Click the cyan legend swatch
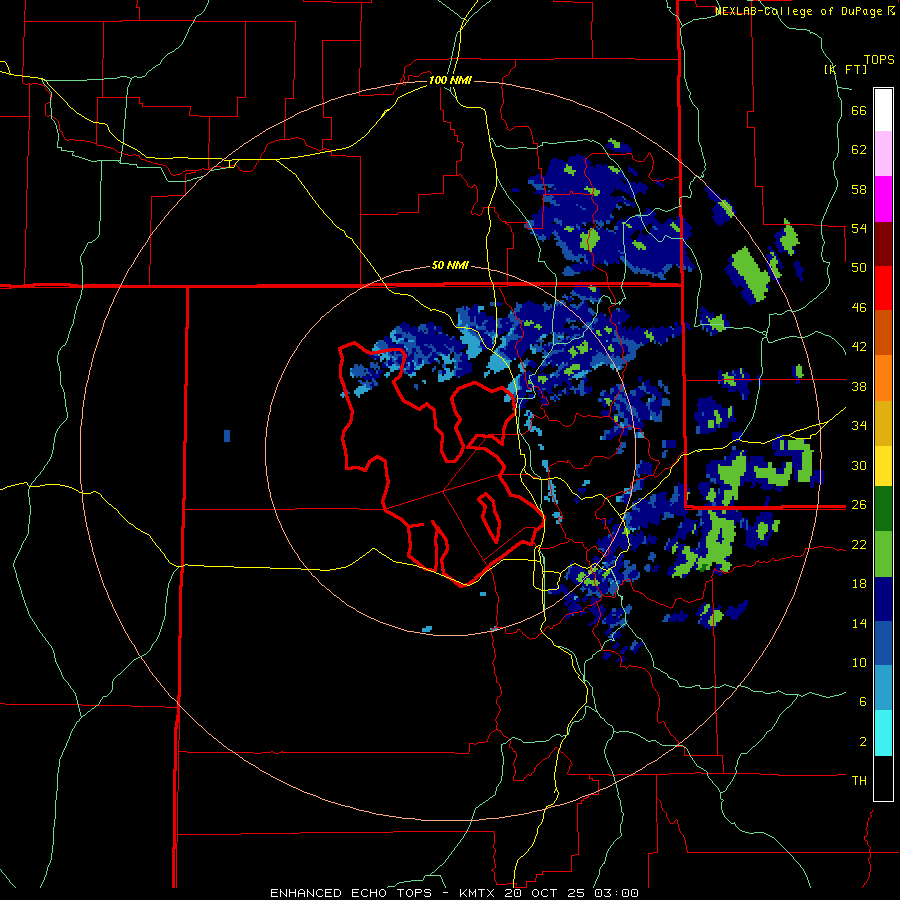 pos(883,733)
